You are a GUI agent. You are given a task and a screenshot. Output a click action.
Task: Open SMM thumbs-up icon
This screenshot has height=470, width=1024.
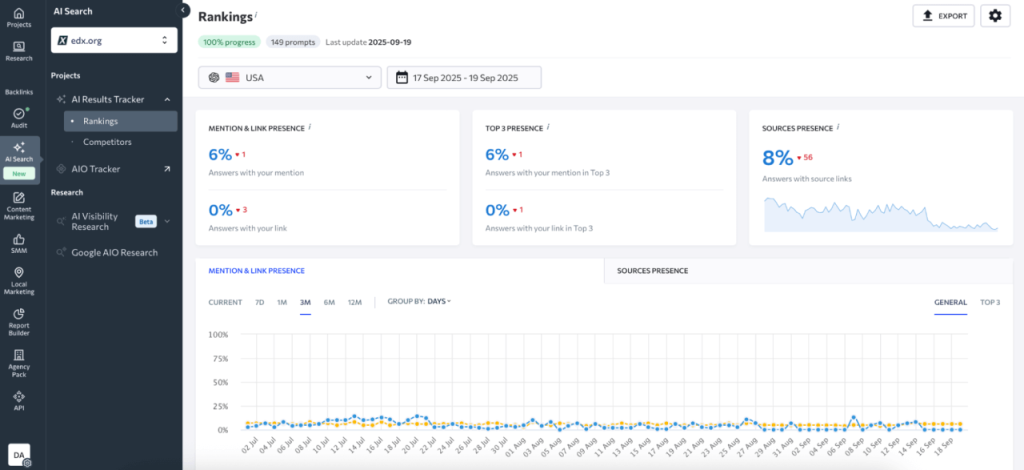19,244
